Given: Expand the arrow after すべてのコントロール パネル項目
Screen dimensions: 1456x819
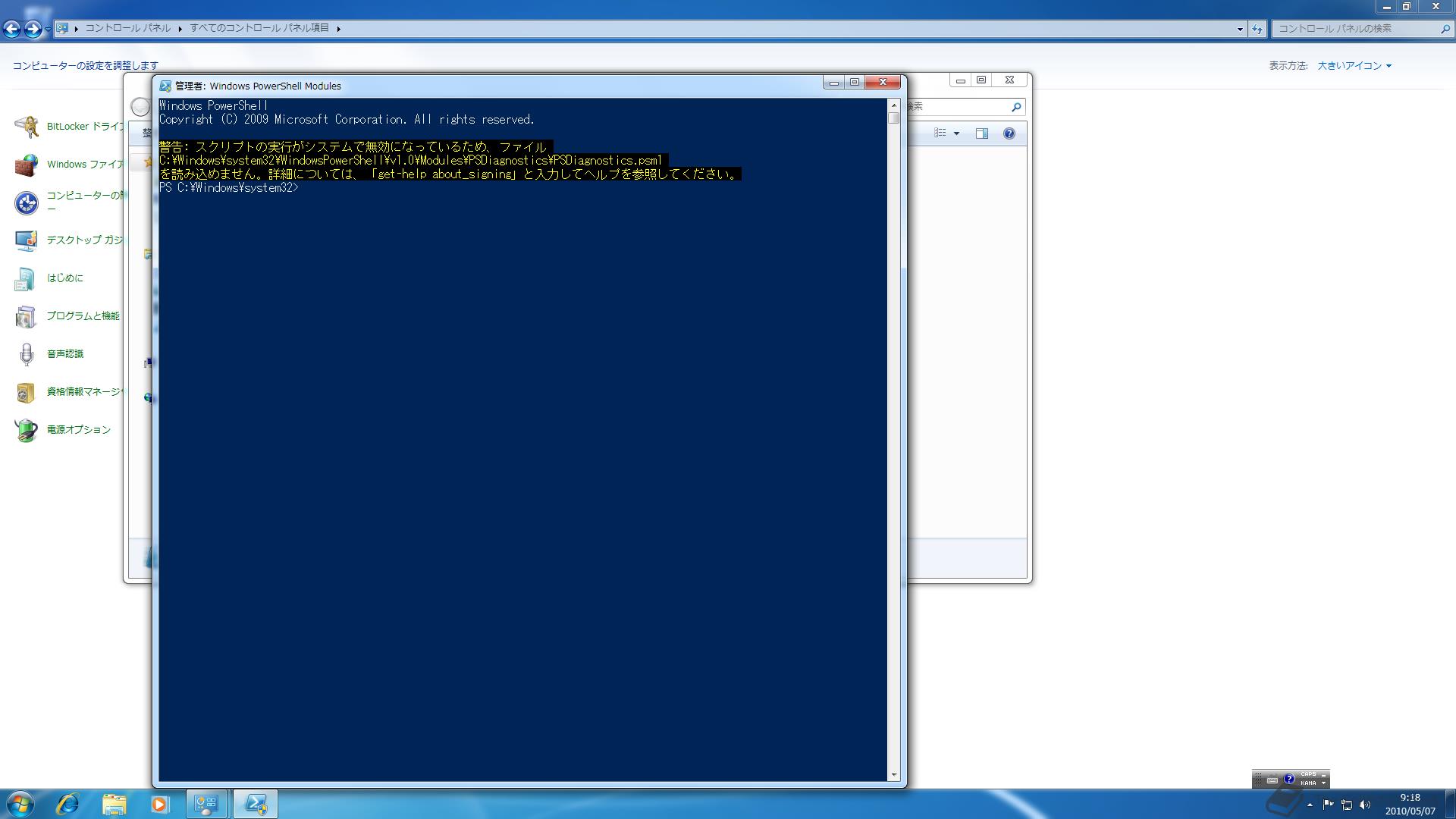Looking at the screenshot, I should coord(338,29).
